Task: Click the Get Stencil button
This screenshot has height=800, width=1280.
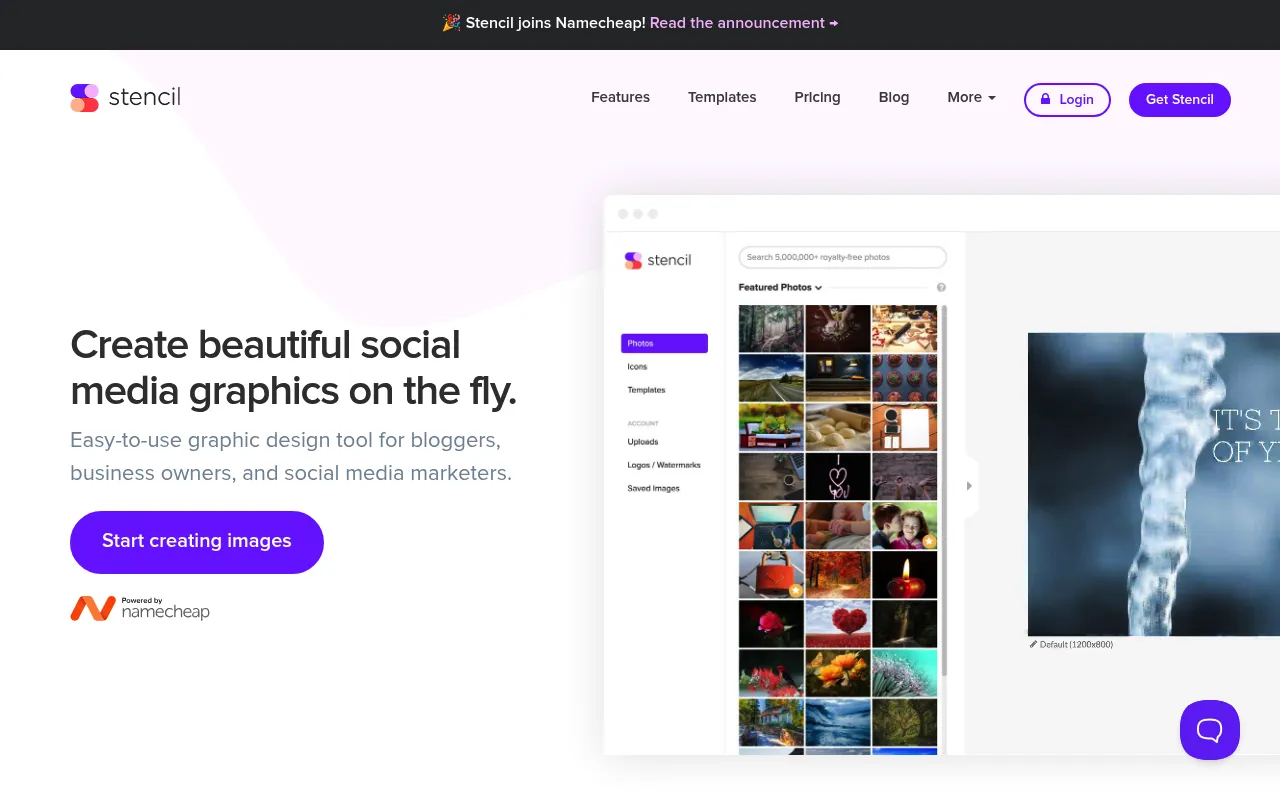Action: [1180, 99]
